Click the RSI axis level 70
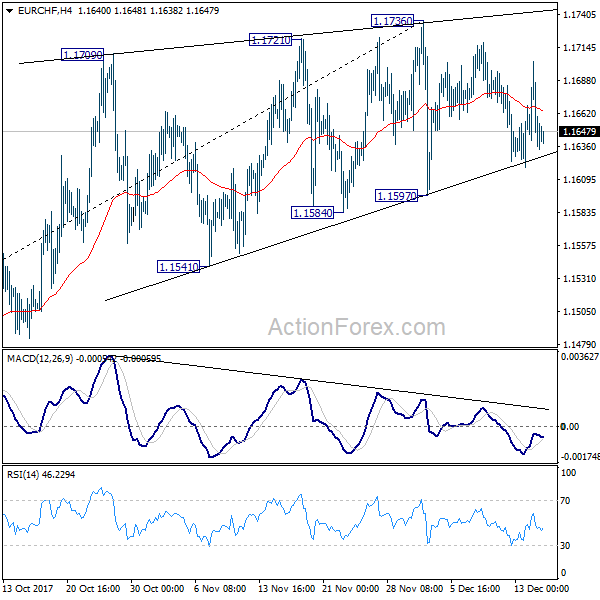 tap(566, 501)
